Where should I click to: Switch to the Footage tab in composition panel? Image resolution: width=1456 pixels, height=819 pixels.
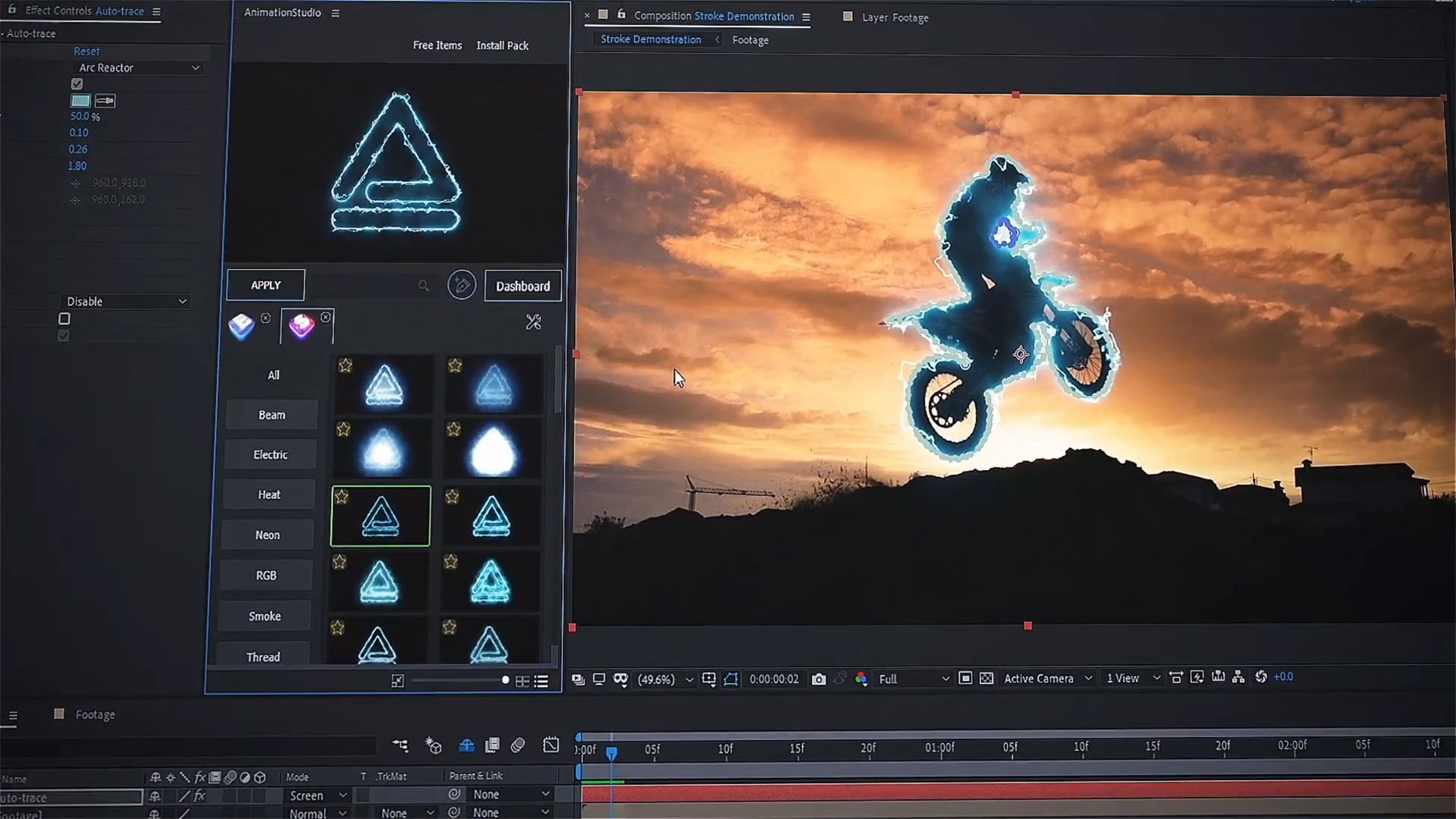750,40
